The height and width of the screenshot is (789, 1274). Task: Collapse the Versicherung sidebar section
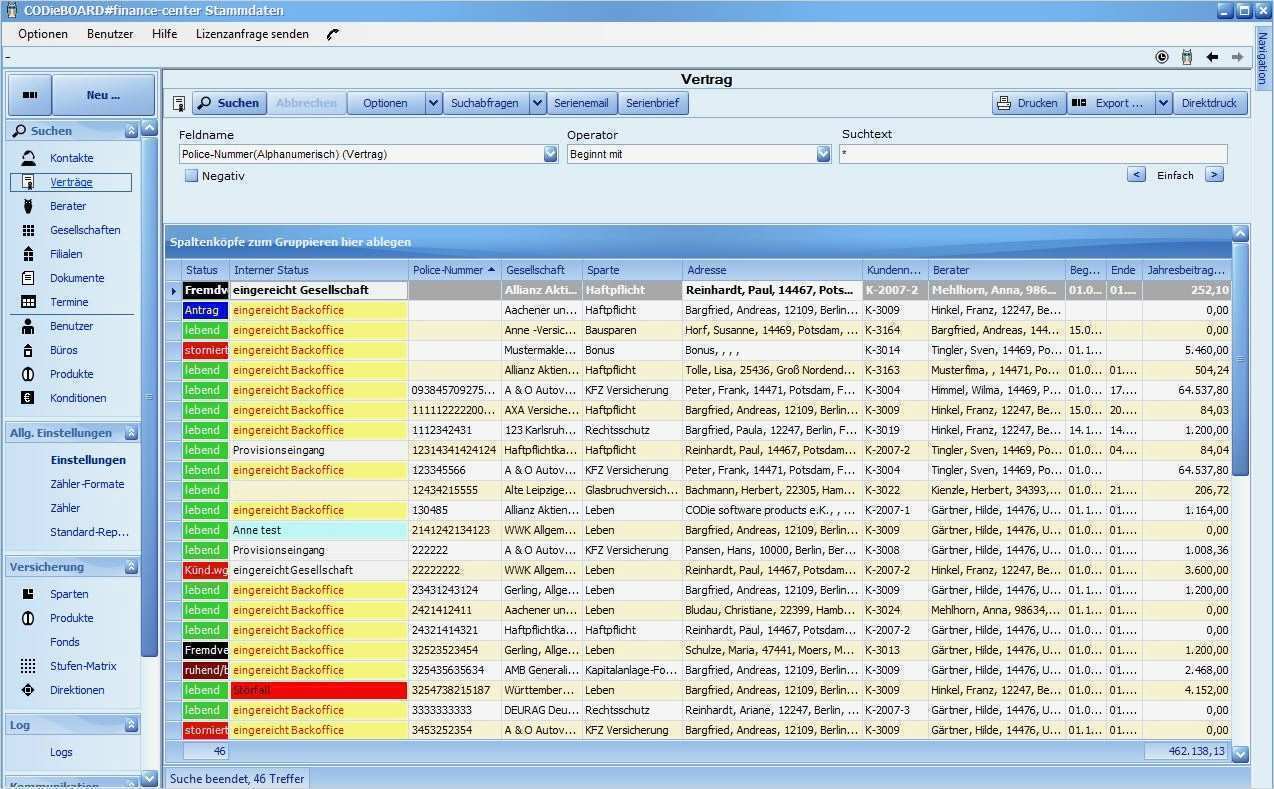131,567
